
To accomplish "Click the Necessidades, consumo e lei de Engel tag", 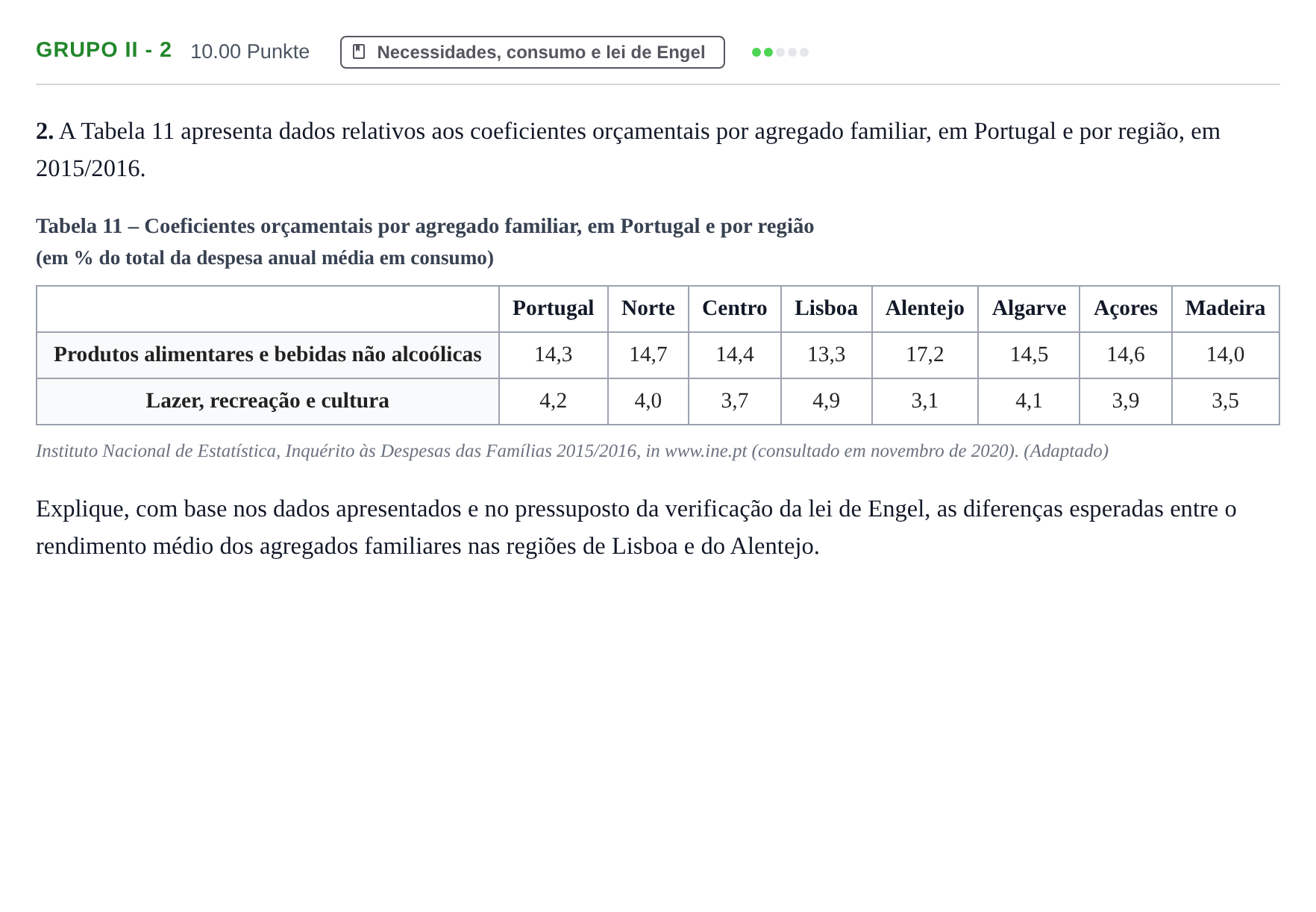I will (x=532, y=52).
